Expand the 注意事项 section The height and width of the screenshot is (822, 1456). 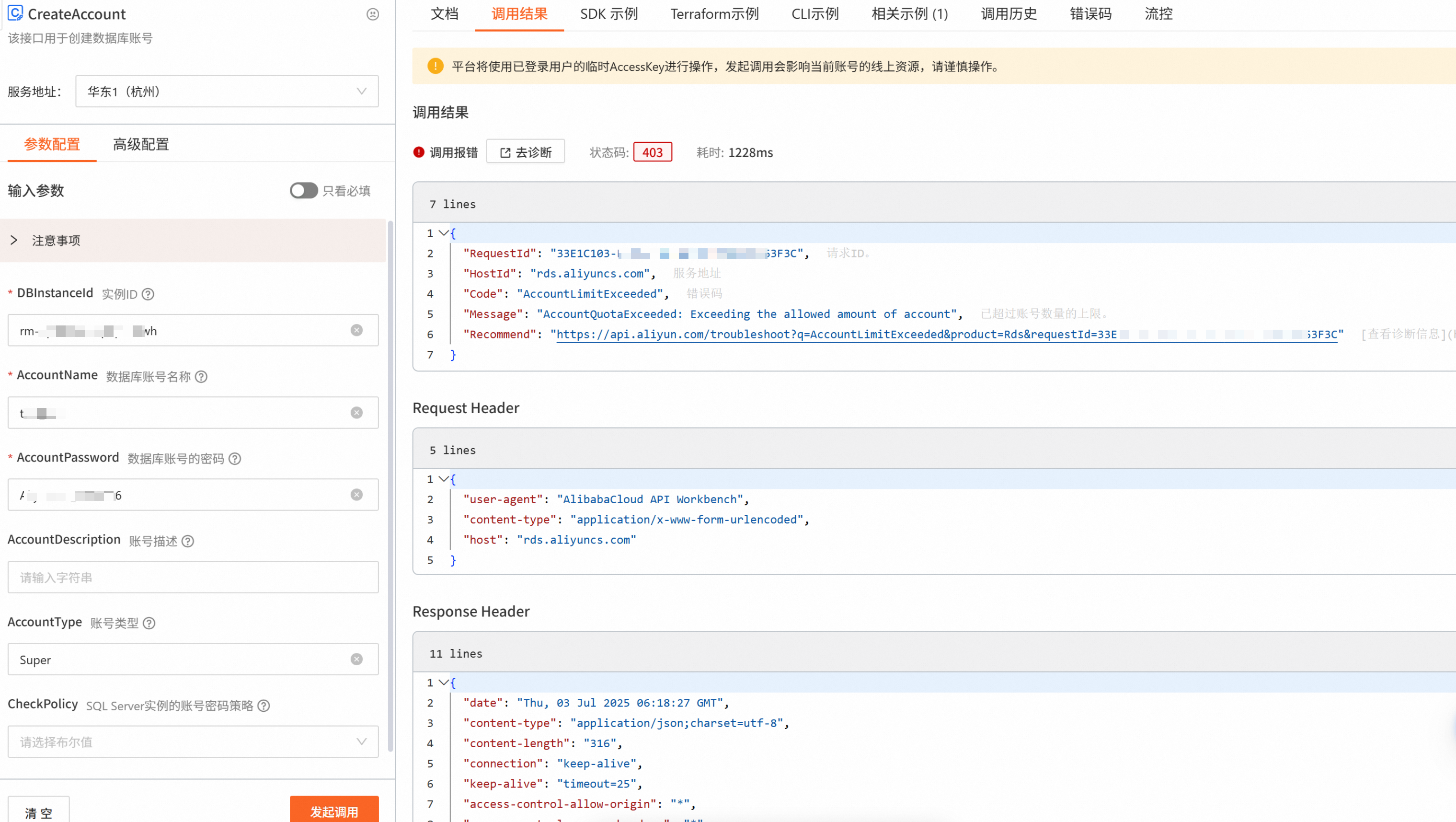pyautogui.click(x=193, y=240)
